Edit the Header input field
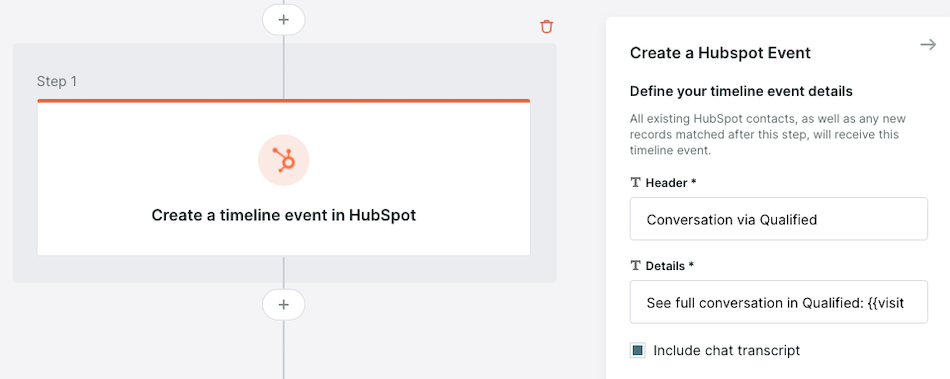950x379 pixels. [779, 219]
